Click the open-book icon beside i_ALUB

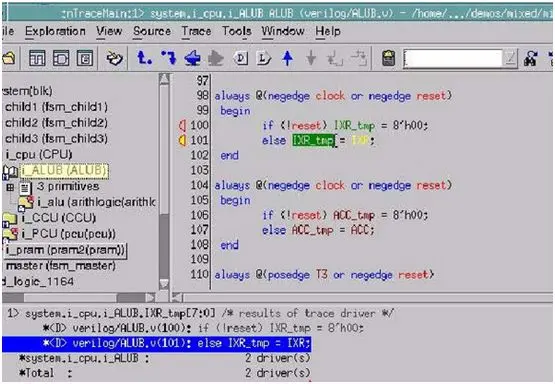(x=10, y=172)
